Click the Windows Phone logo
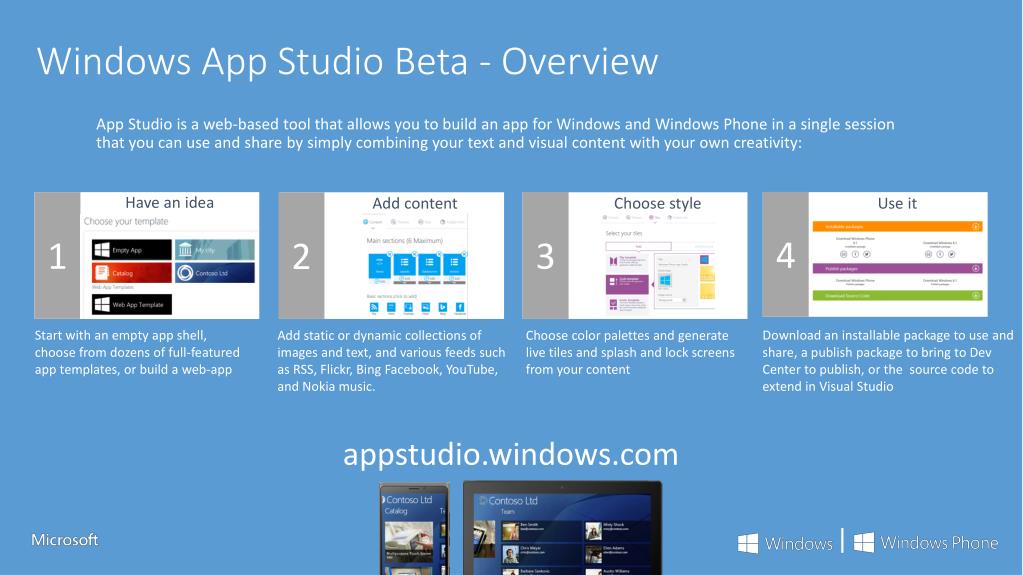The height and width of the screenshot is (575, 1023). click(x=926, y=542)
